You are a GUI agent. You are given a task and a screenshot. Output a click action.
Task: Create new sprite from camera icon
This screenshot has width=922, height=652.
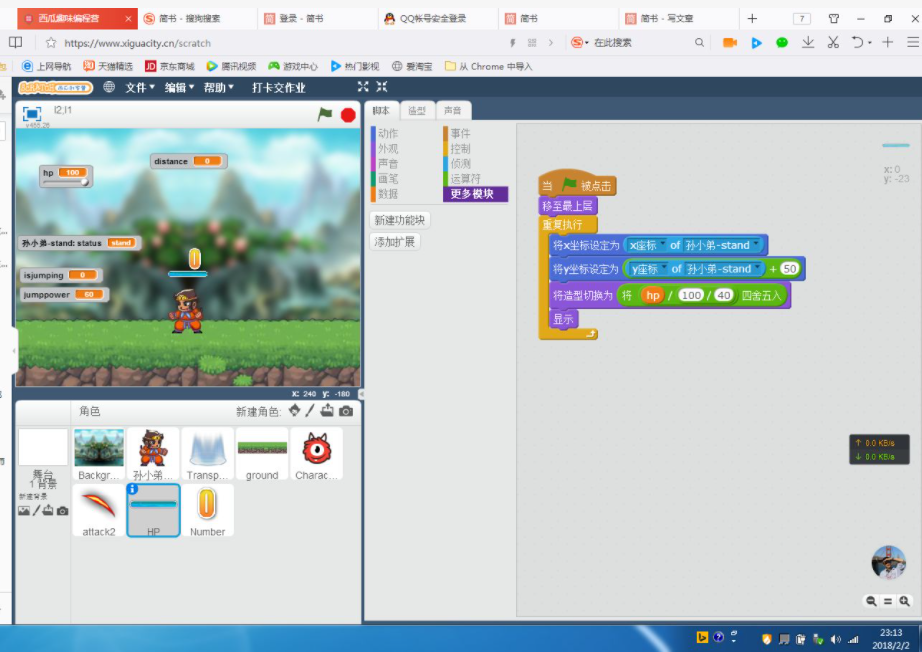click(346, 411)
